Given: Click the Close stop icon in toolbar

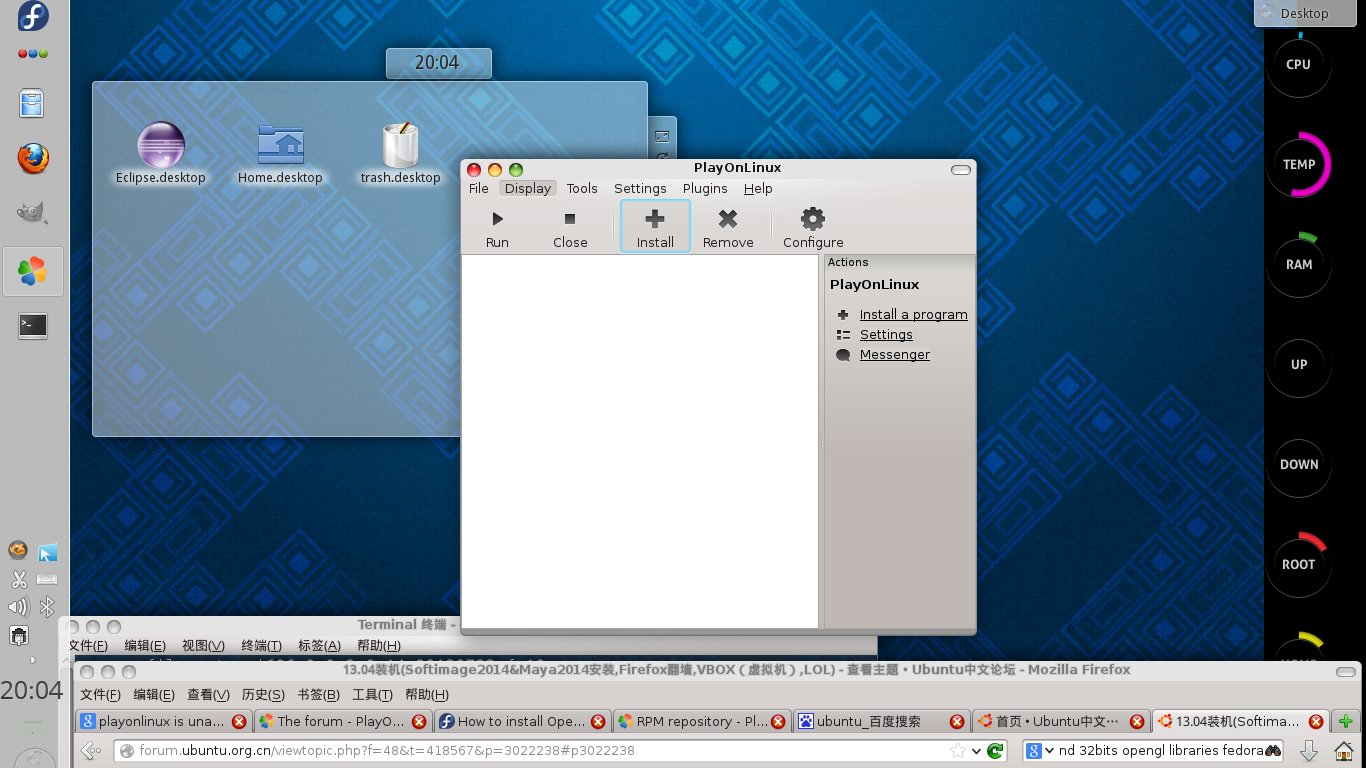Looking at the screenshot, I should tap(570, 219).
